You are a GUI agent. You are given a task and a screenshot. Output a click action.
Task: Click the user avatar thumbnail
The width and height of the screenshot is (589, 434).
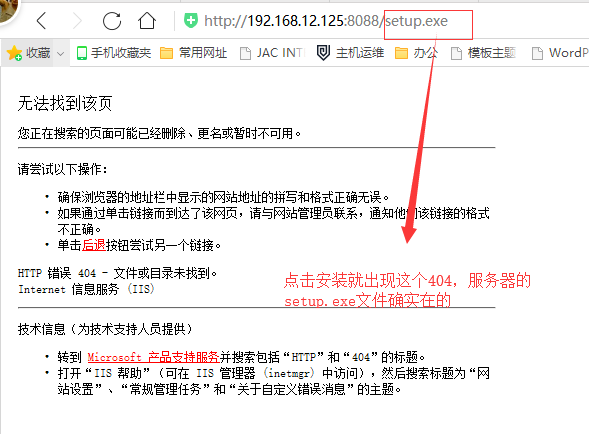click(8, 10)
